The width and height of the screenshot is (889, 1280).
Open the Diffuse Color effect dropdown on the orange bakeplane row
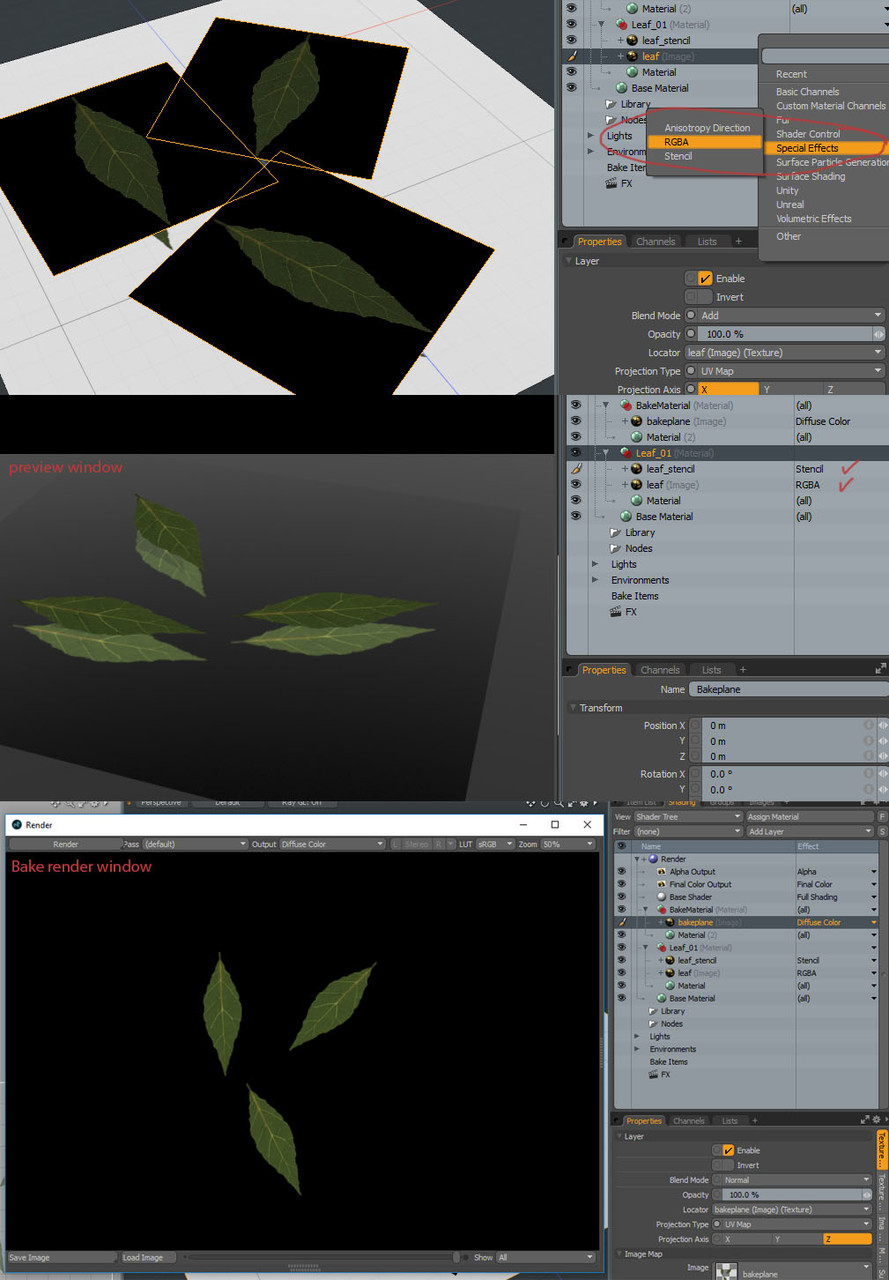[x=874, y=922]
